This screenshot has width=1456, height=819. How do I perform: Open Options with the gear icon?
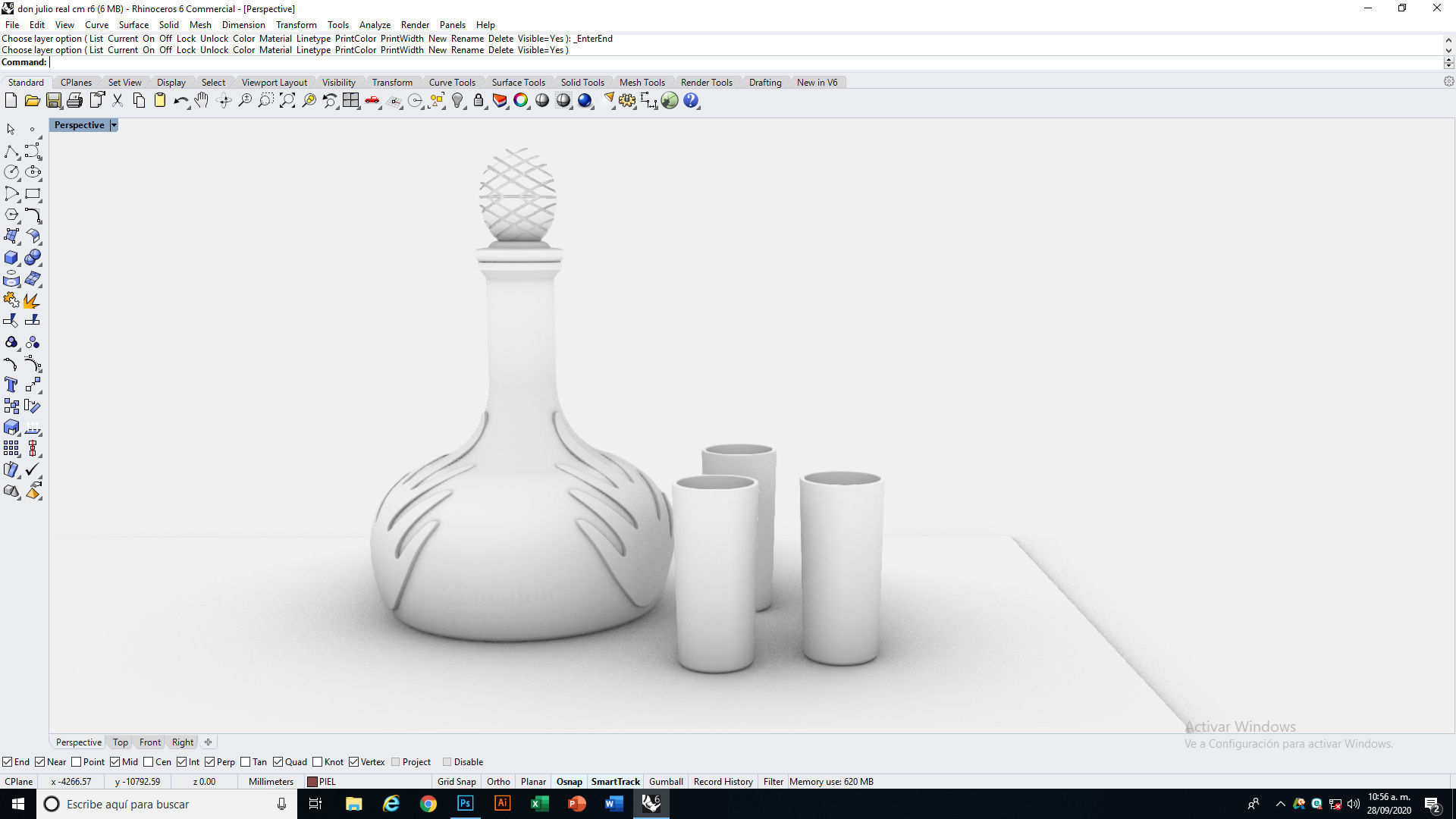point(627,100)
